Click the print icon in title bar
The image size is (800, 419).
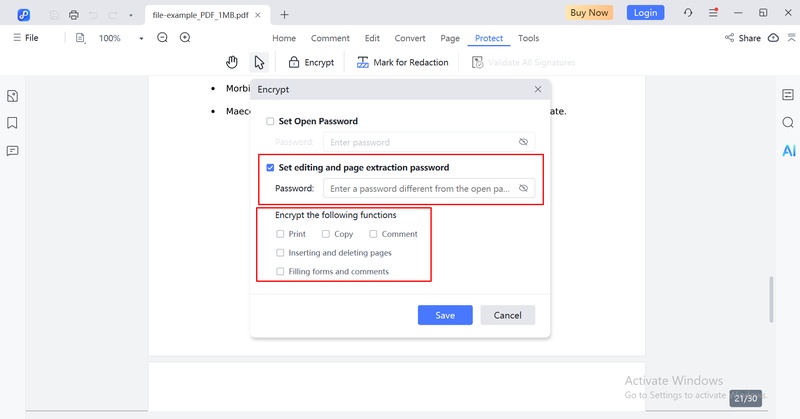point(74,15)
